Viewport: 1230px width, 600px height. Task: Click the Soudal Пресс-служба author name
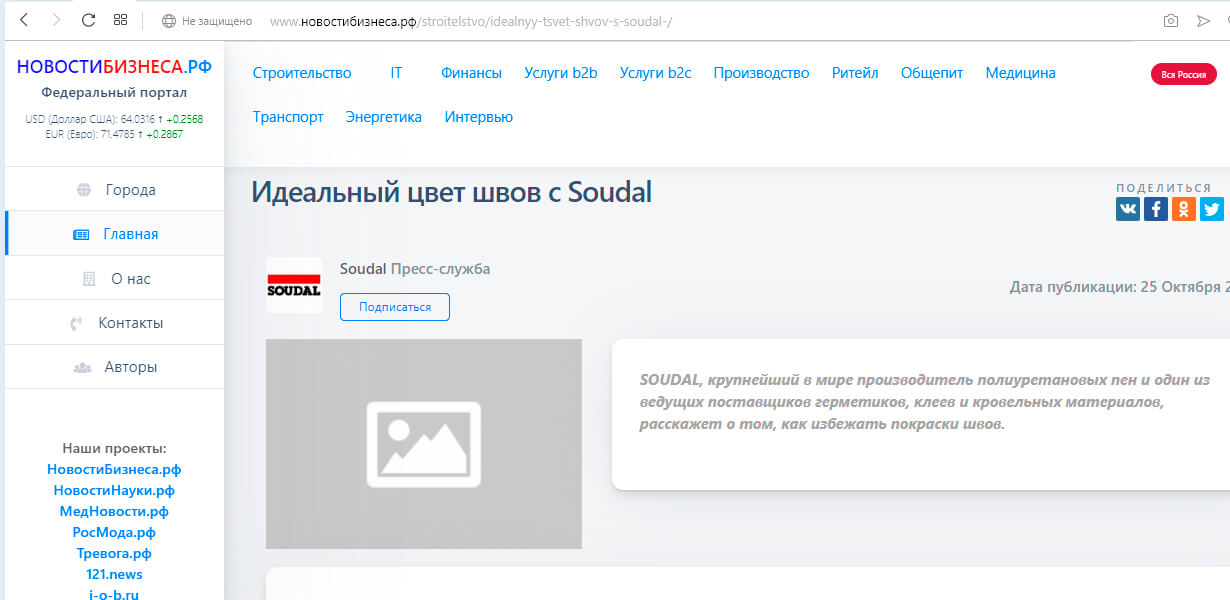415,269
